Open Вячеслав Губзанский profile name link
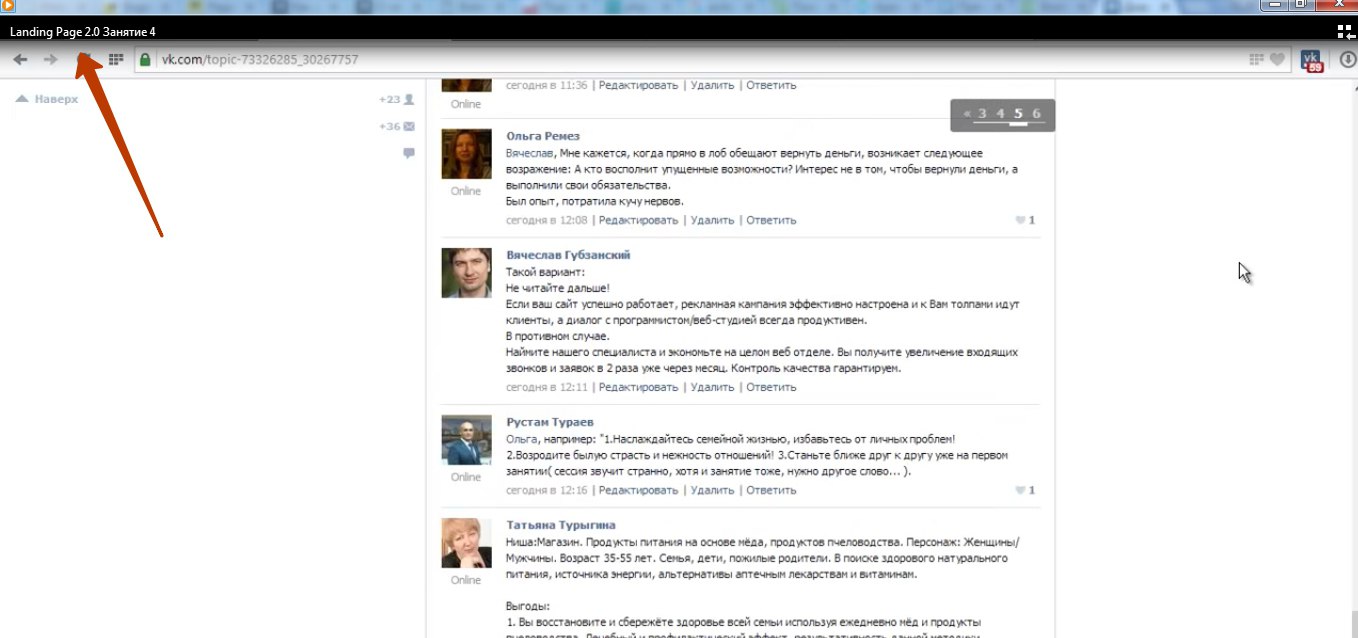 (x=568, y=254)
